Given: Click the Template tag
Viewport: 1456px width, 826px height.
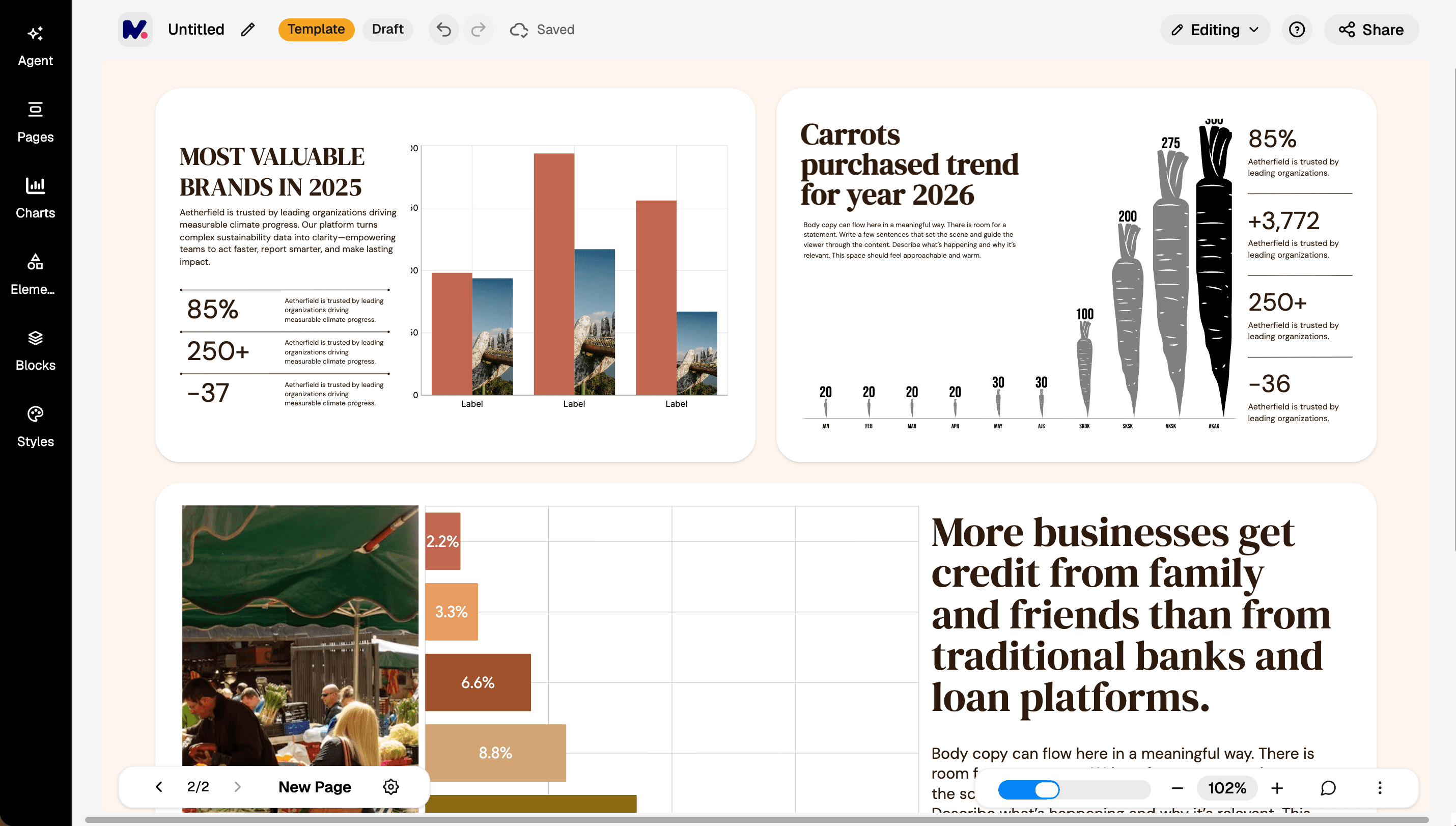Looking at the screenshot, I should pos(316,30).
